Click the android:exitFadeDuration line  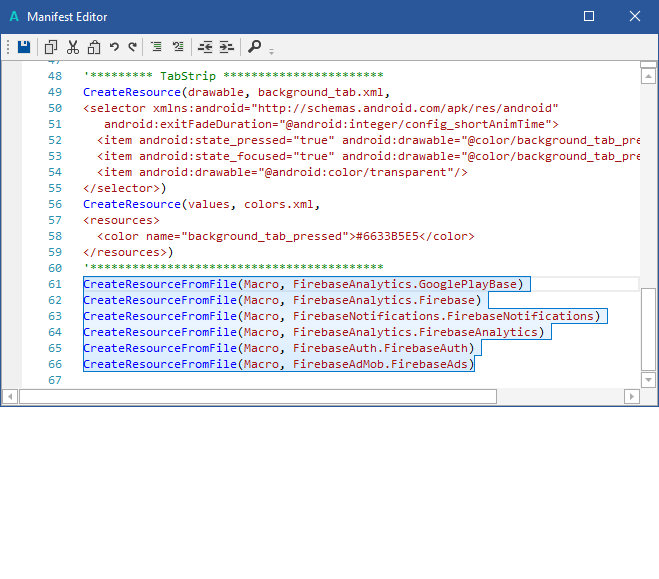coord(331,124)
